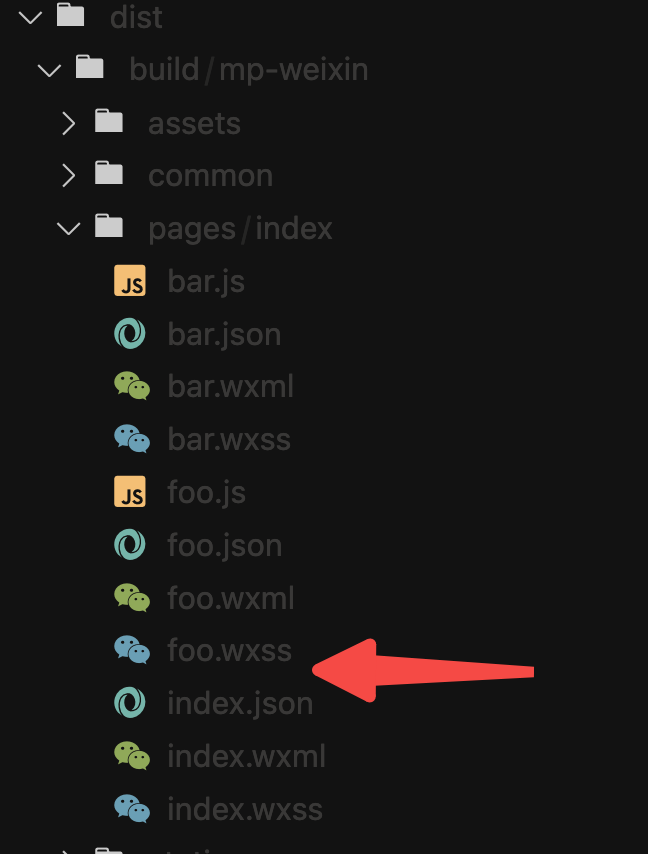Select the assets folder label
Image resolution: width=648 pixels, height=854 pixels.
click(x=194, y=124)
